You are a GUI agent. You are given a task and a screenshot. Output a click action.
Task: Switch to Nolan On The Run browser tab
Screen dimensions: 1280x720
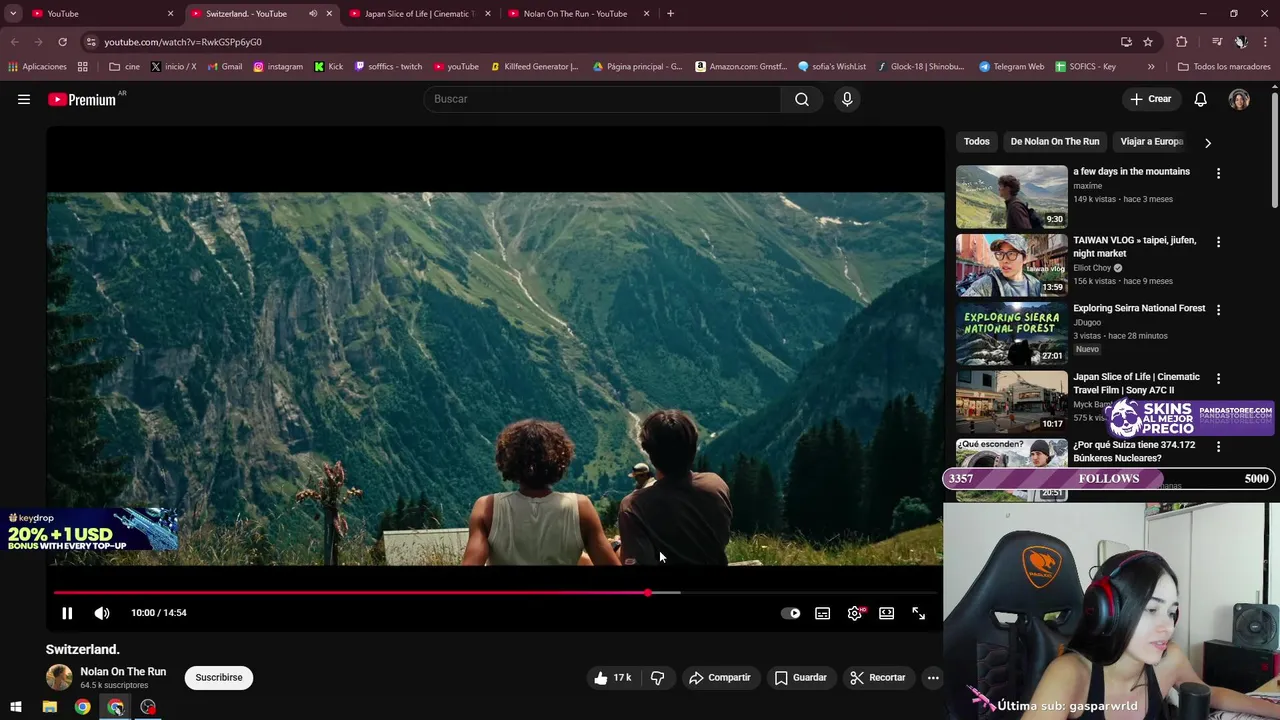[578, 14]
